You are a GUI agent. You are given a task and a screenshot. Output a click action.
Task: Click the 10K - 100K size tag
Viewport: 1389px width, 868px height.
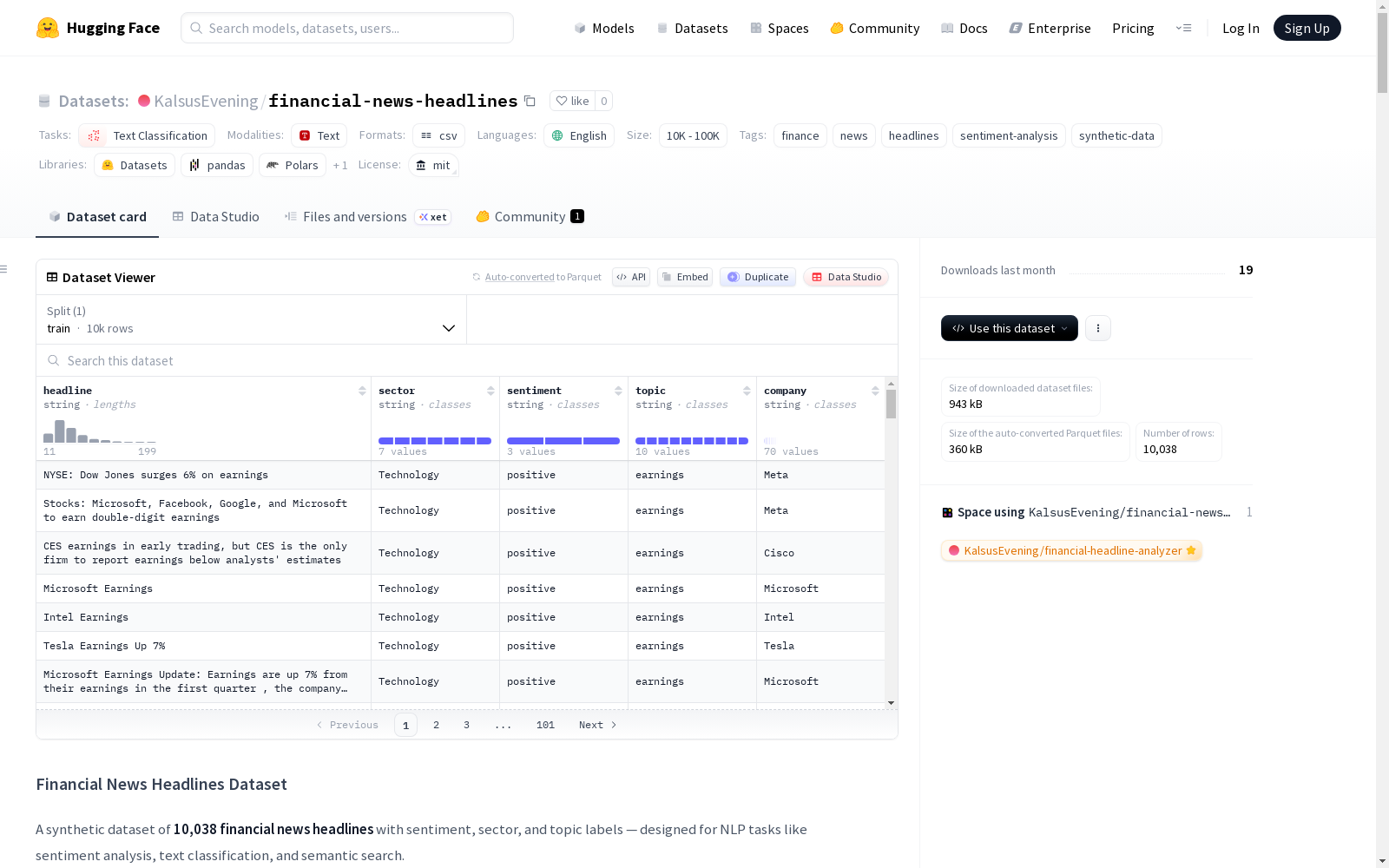point(693,135)
